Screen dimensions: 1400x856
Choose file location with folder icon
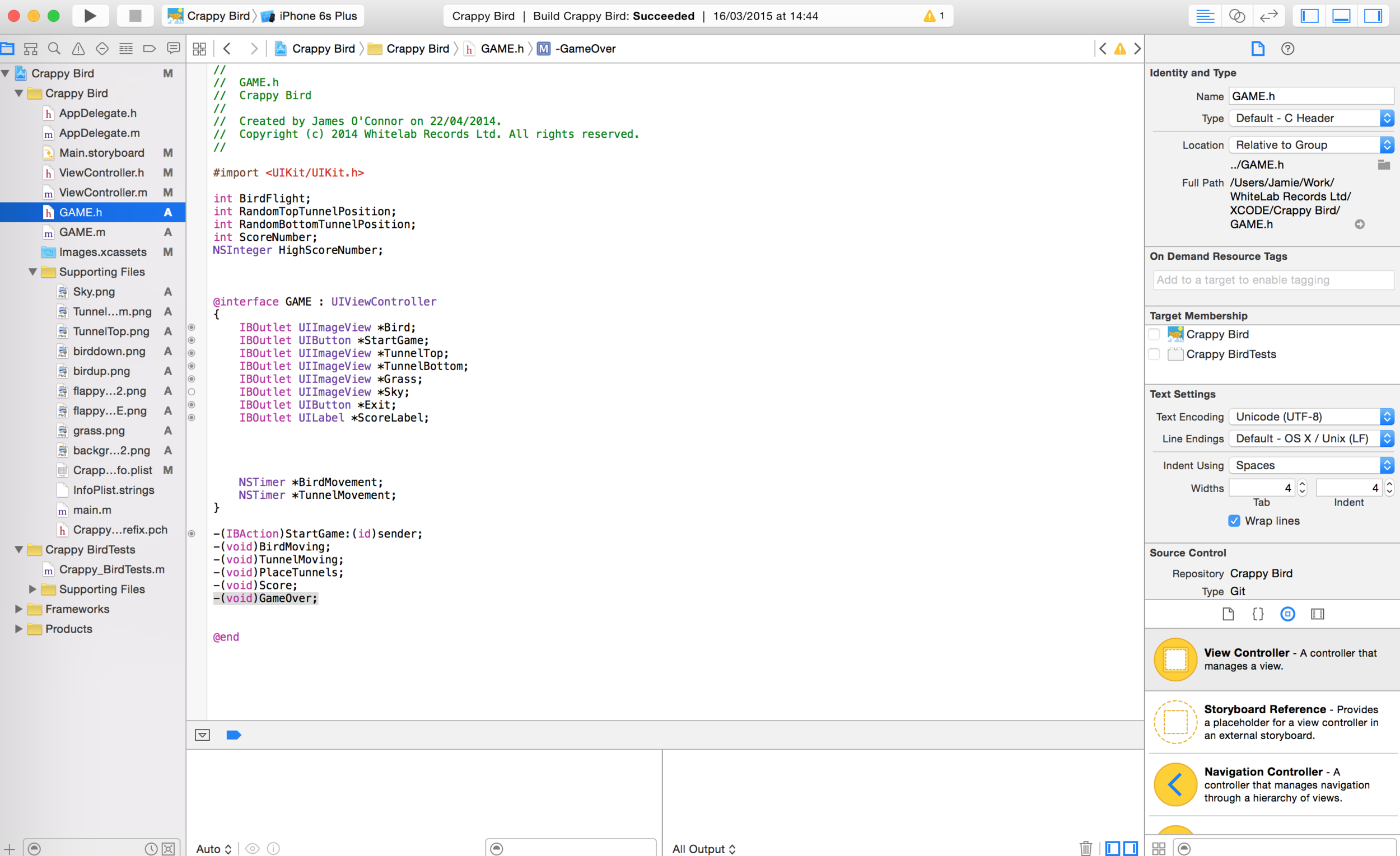(x=1384, y=165)
